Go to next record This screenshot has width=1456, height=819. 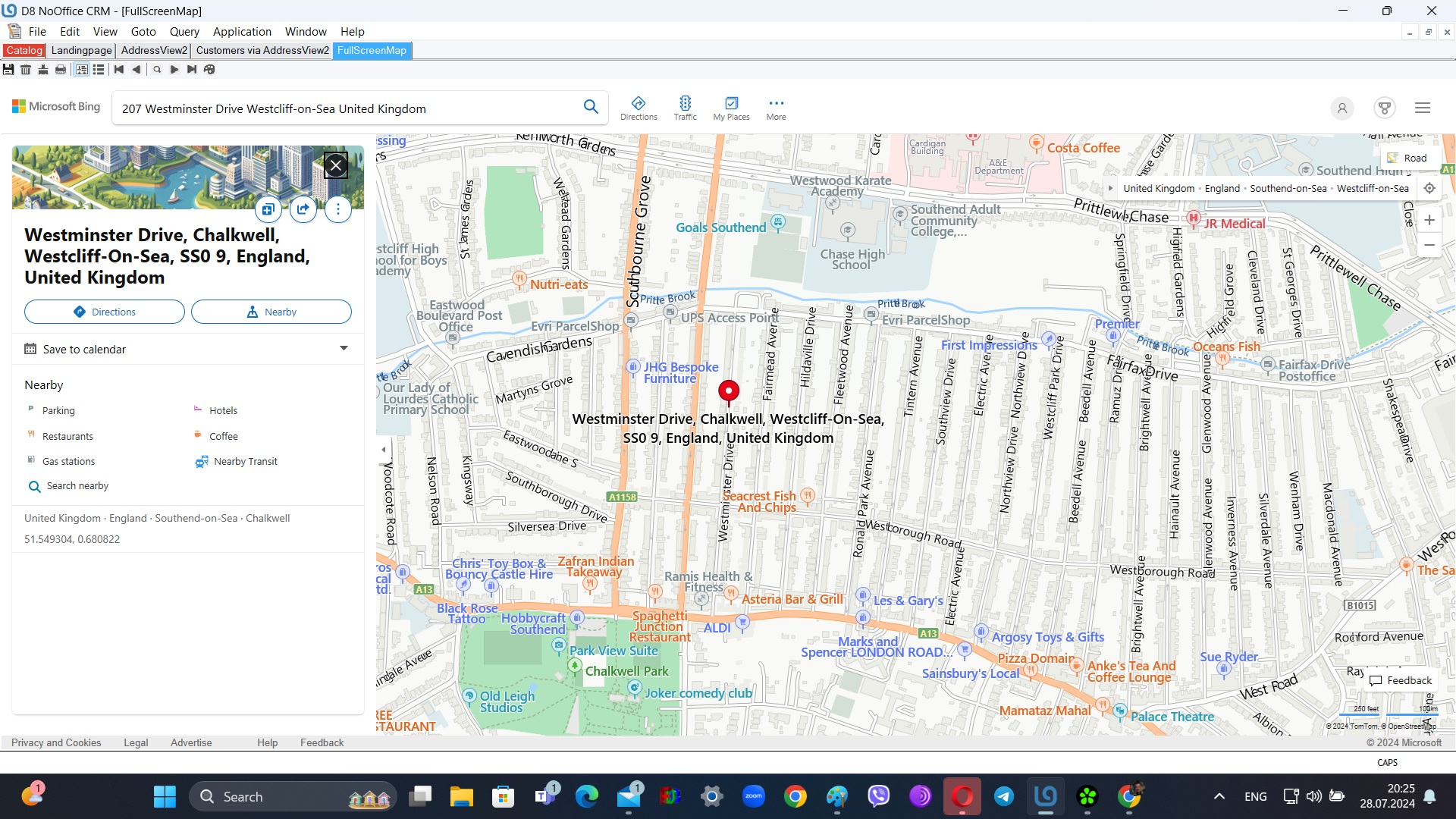point(174,69)
